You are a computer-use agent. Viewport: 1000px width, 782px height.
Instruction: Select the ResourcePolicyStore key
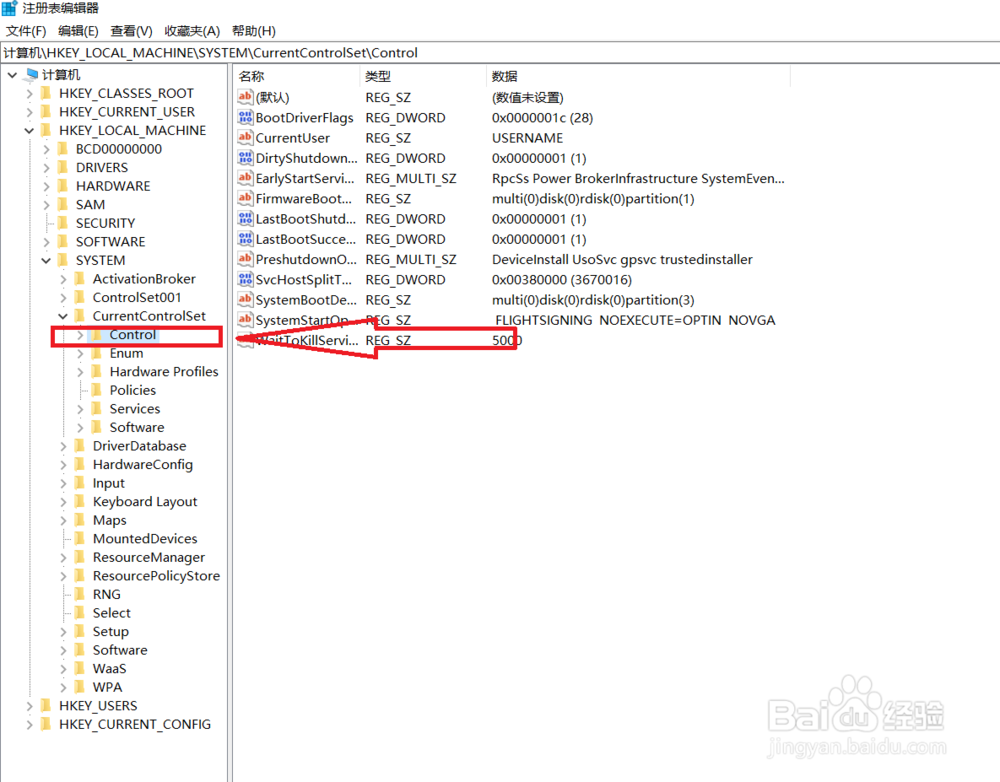tap(156, 576)
